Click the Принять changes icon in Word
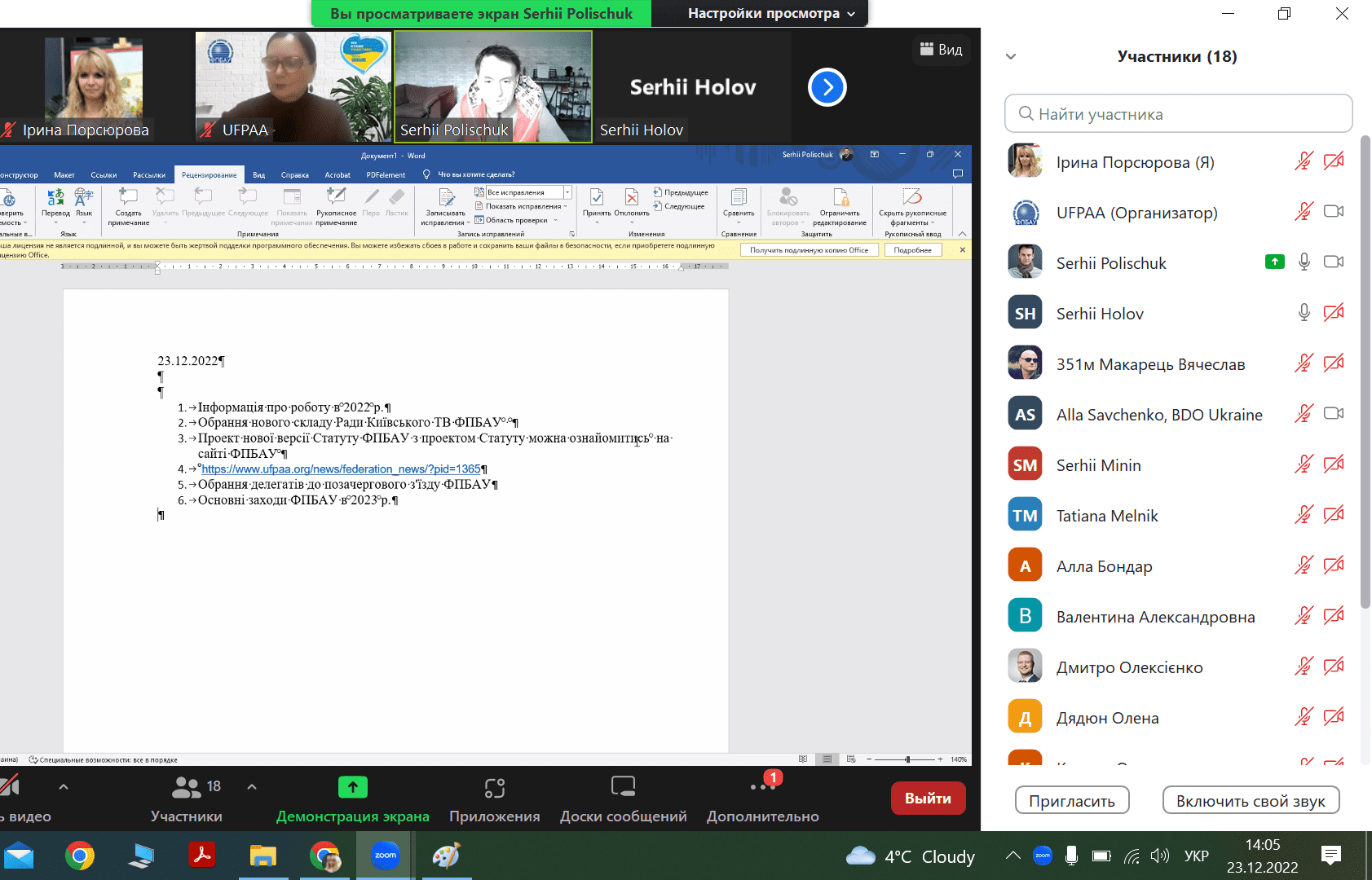 click(597, 196)
